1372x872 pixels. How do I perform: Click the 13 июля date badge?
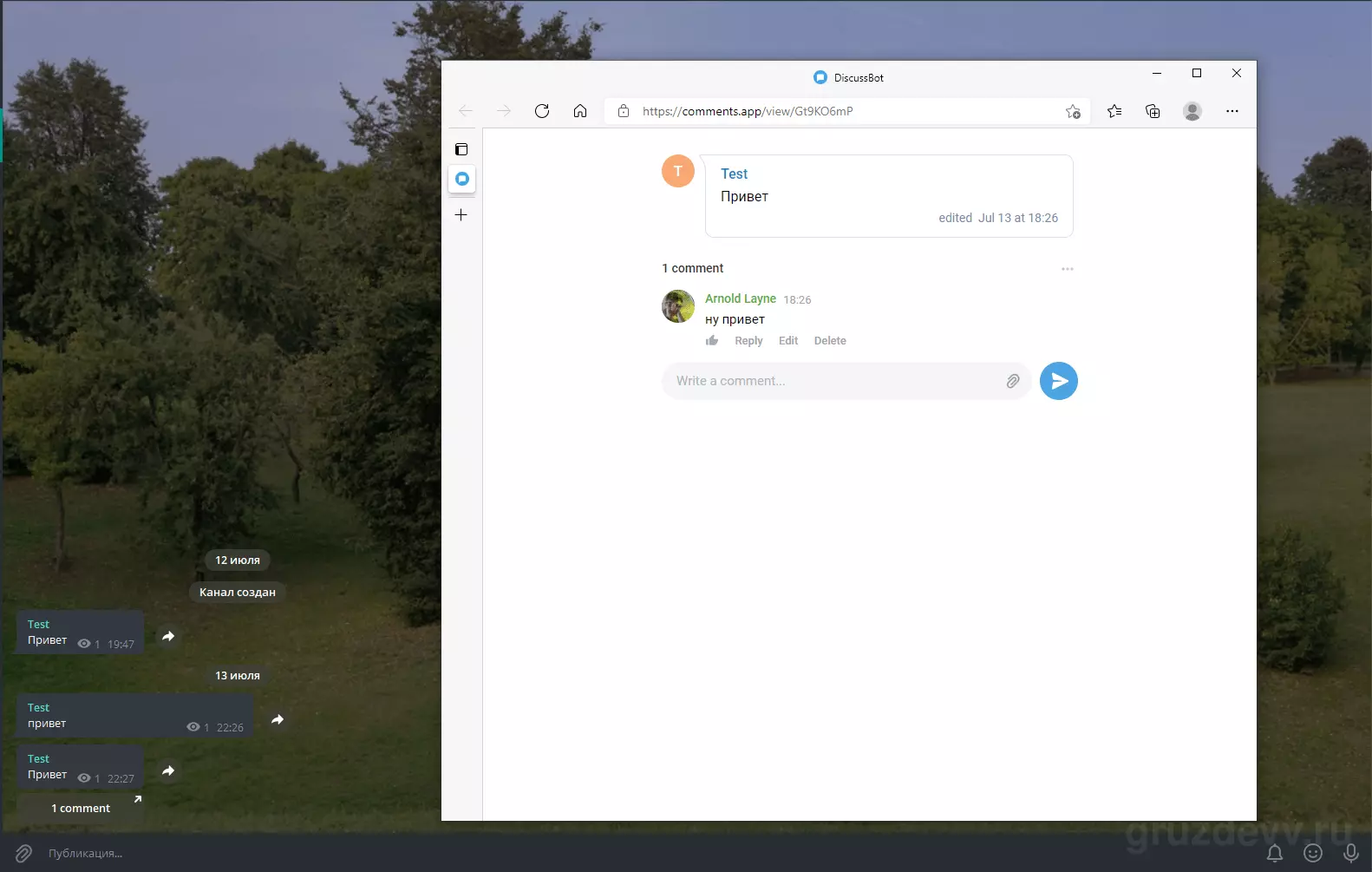(x=238, y=675)
